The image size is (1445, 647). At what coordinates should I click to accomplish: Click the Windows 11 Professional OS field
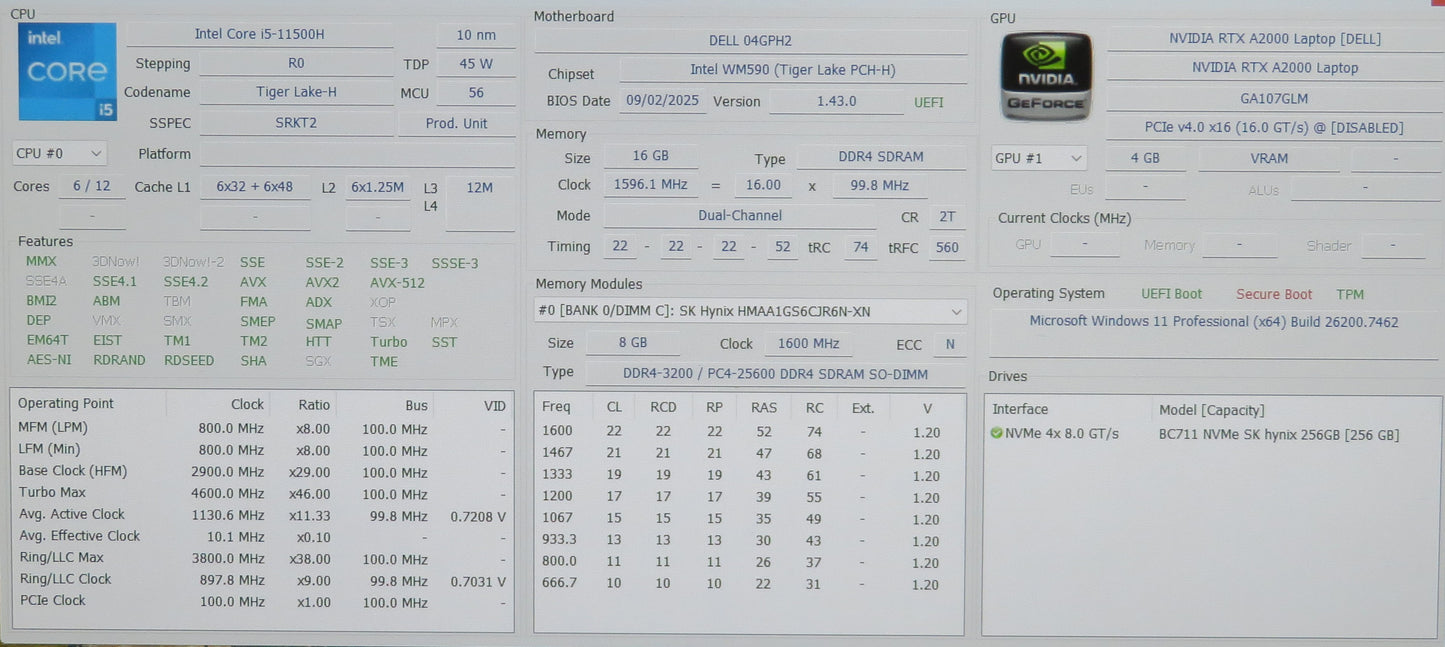[1213, 323]
